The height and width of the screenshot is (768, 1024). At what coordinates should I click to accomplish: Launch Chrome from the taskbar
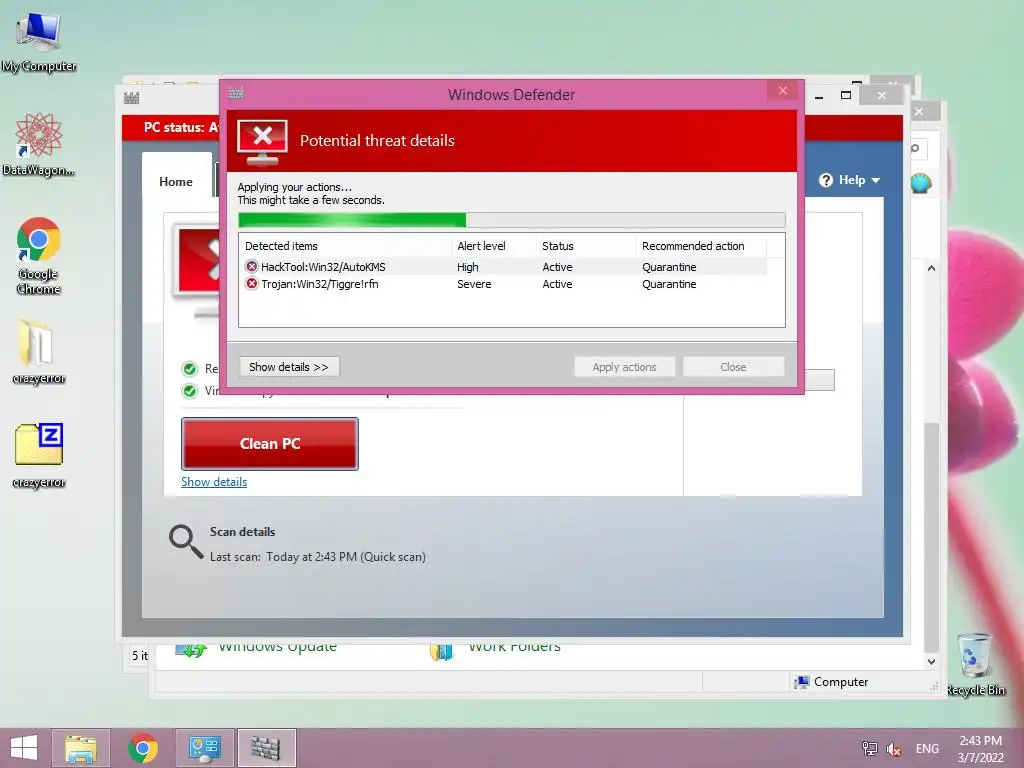coord(143,748)
